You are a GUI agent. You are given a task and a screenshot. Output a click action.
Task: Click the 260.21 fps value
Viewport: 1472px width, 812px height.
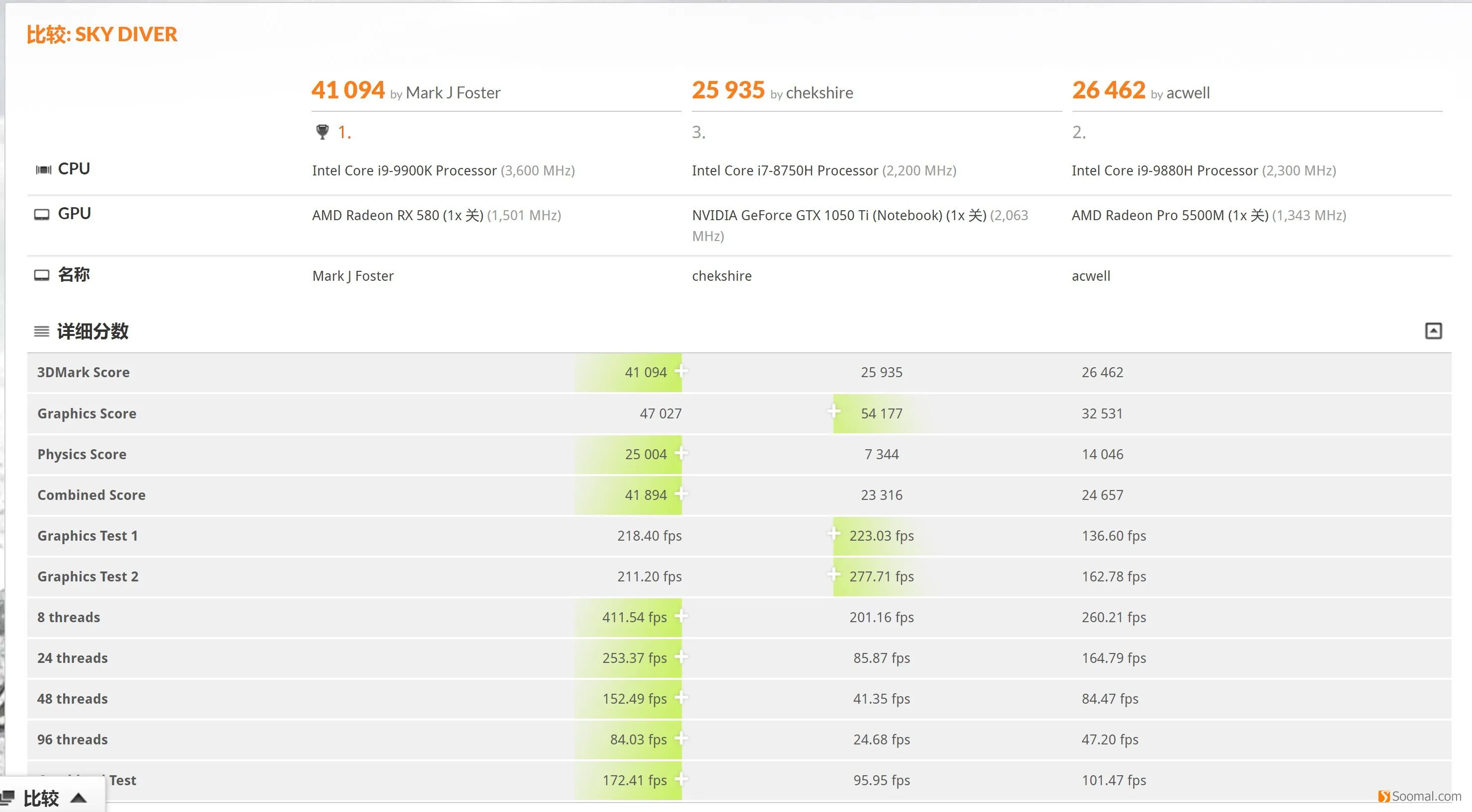1114,617
